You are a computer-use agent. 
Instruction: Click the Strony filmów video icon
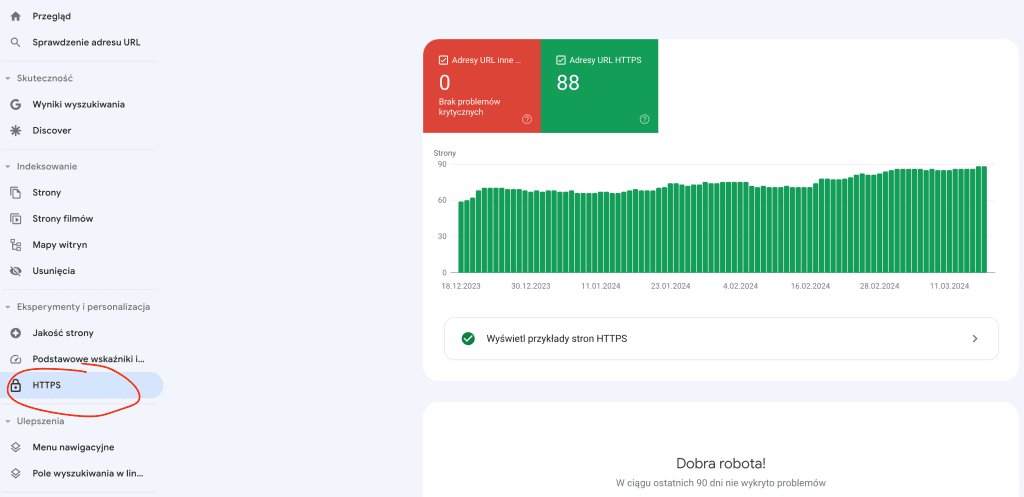pyautogui.click(x=16, y=219)
